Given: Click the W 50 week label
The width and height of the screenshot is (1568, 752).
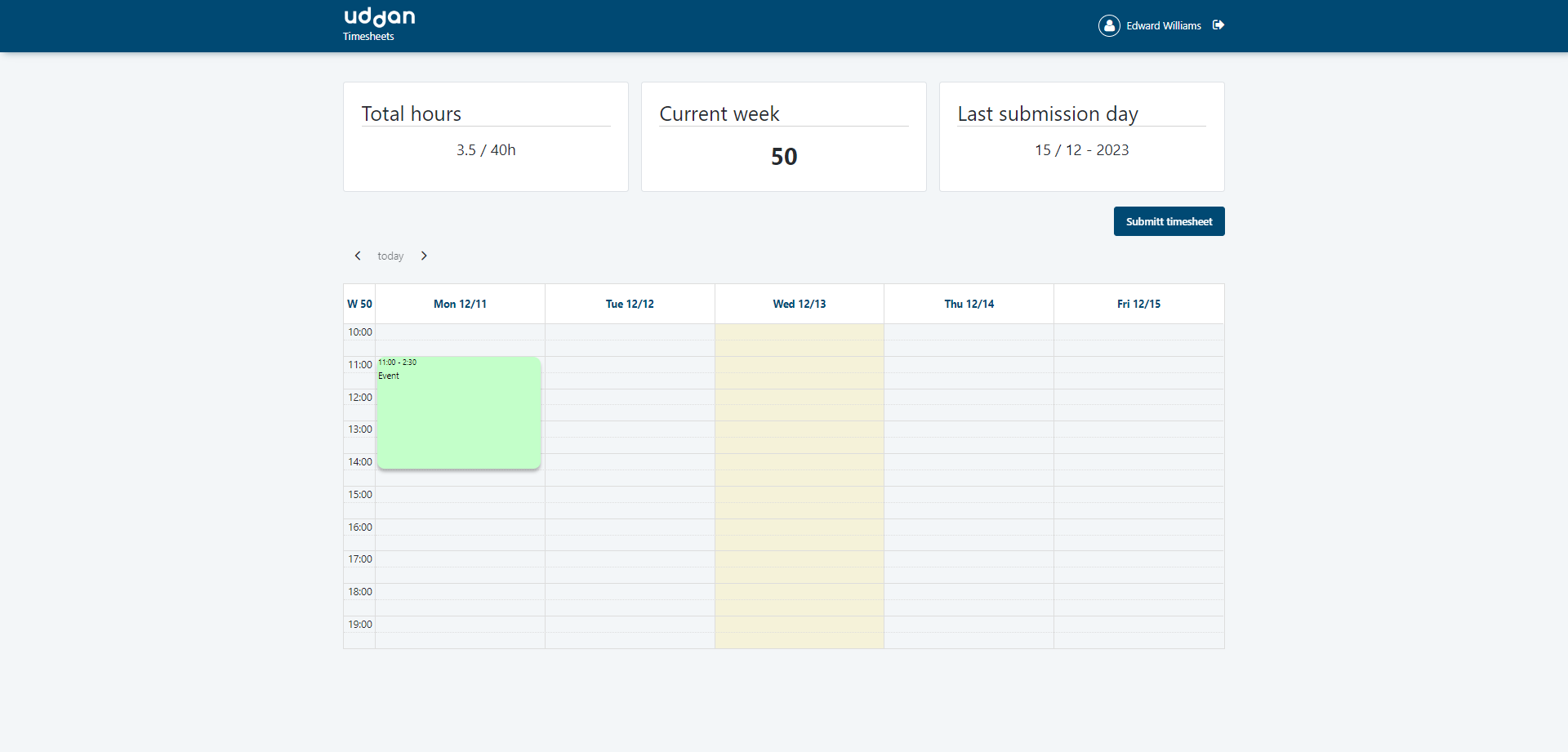Looking at the screenshot, I should pyautogui.click(x=359, y=304).
